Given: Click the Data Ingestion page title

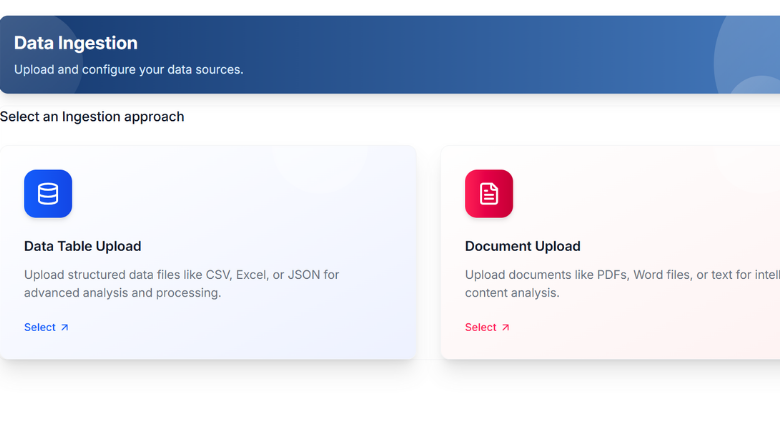Looking at the screenshot, I should 76,43.
